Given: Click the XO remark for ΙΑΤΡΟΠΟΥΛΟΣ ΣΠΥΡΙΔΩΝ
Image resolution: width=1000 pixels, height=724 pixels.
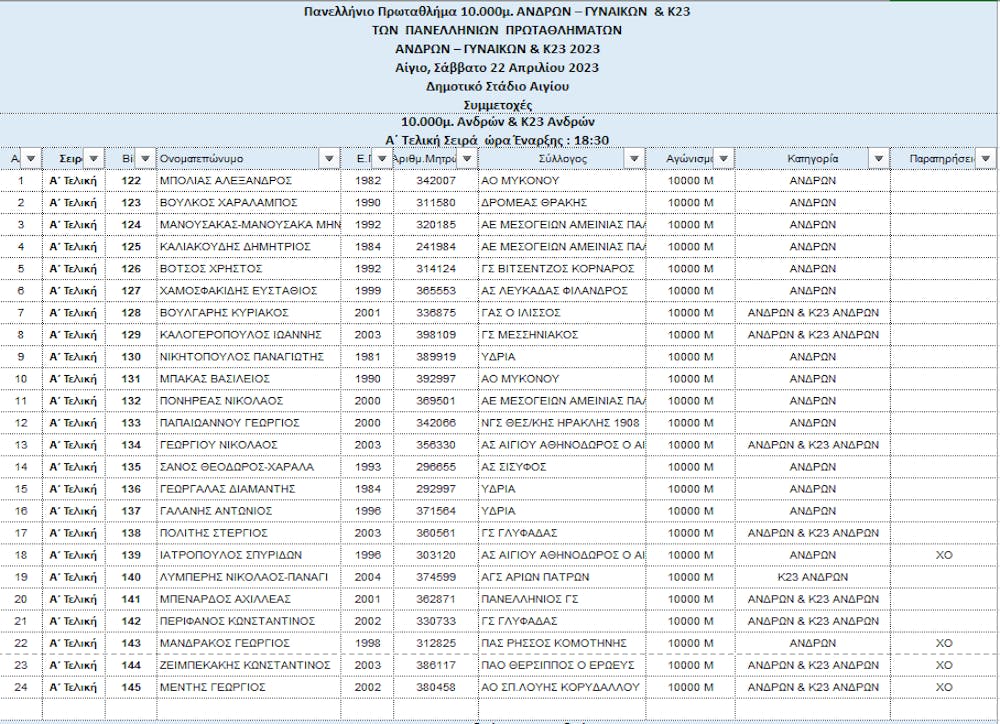Looking at the screenshot, I should [x=942, y=555].
